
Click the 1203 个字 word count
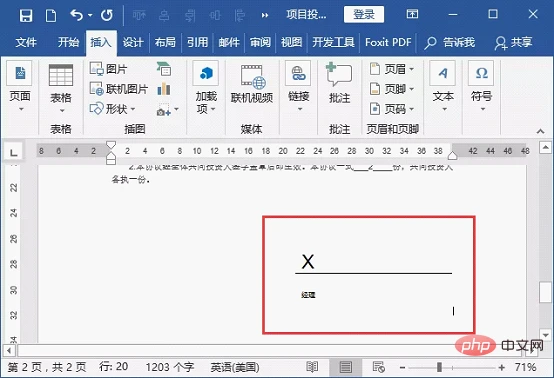[x=170, y=367]
